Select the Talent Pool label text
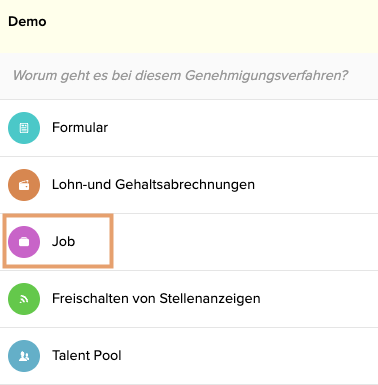The height and width of the screenshot is (385, 378). [87, 355]
